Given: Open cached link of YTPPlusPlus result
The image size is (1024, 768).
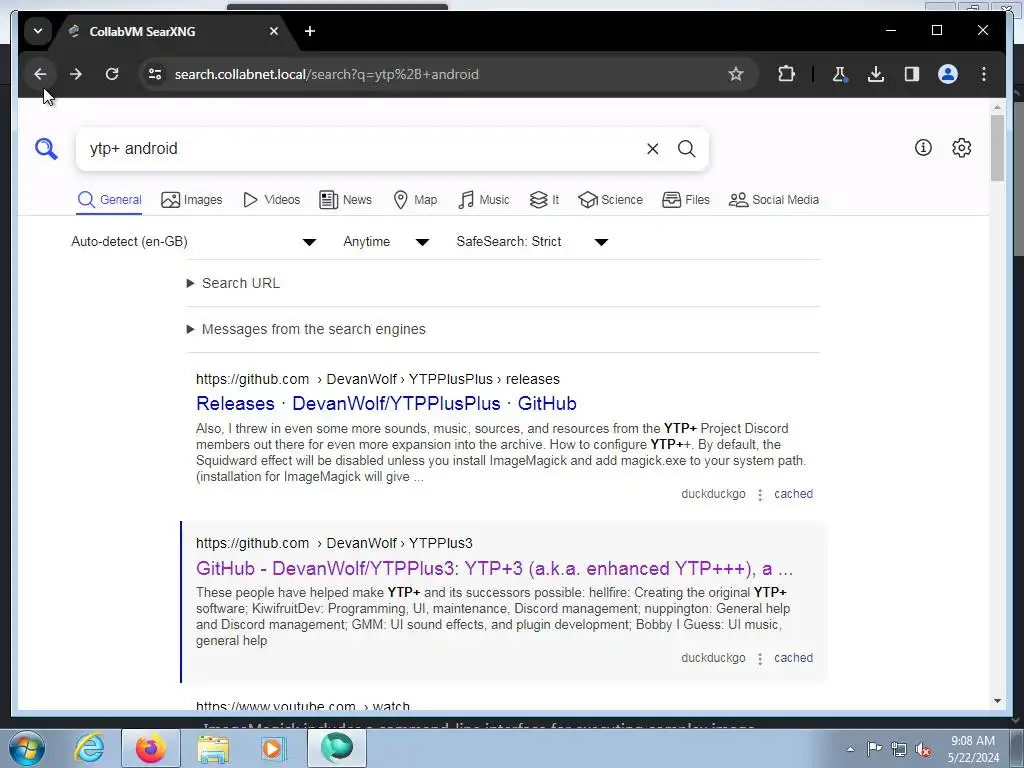Looking at the screenshot, I should coord(793,494).
